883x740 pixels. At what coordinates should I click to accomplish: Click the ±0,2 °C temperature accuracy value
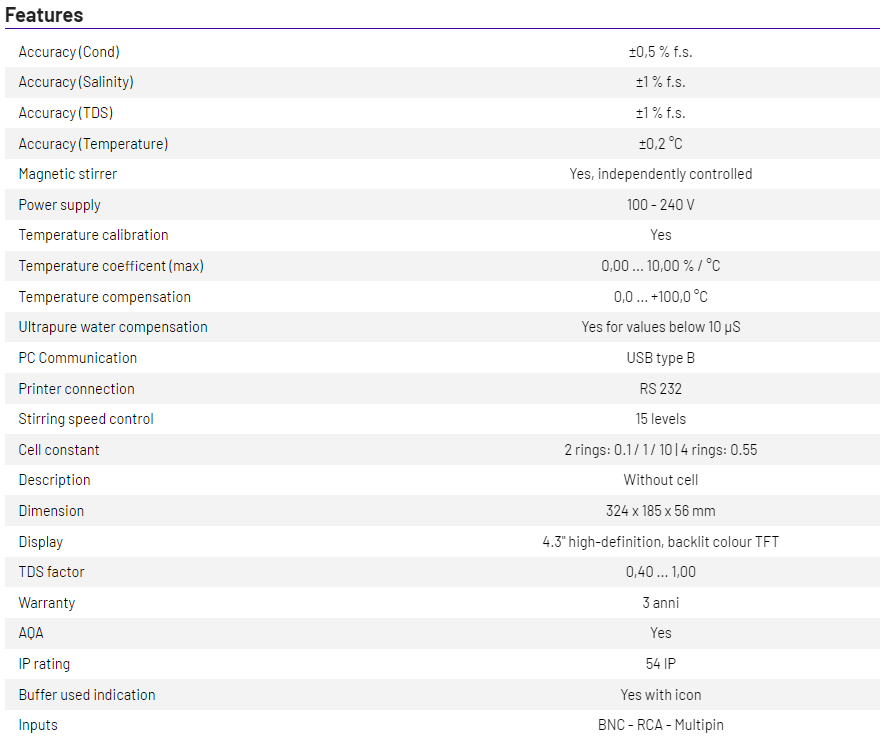(x=660, y=144)
